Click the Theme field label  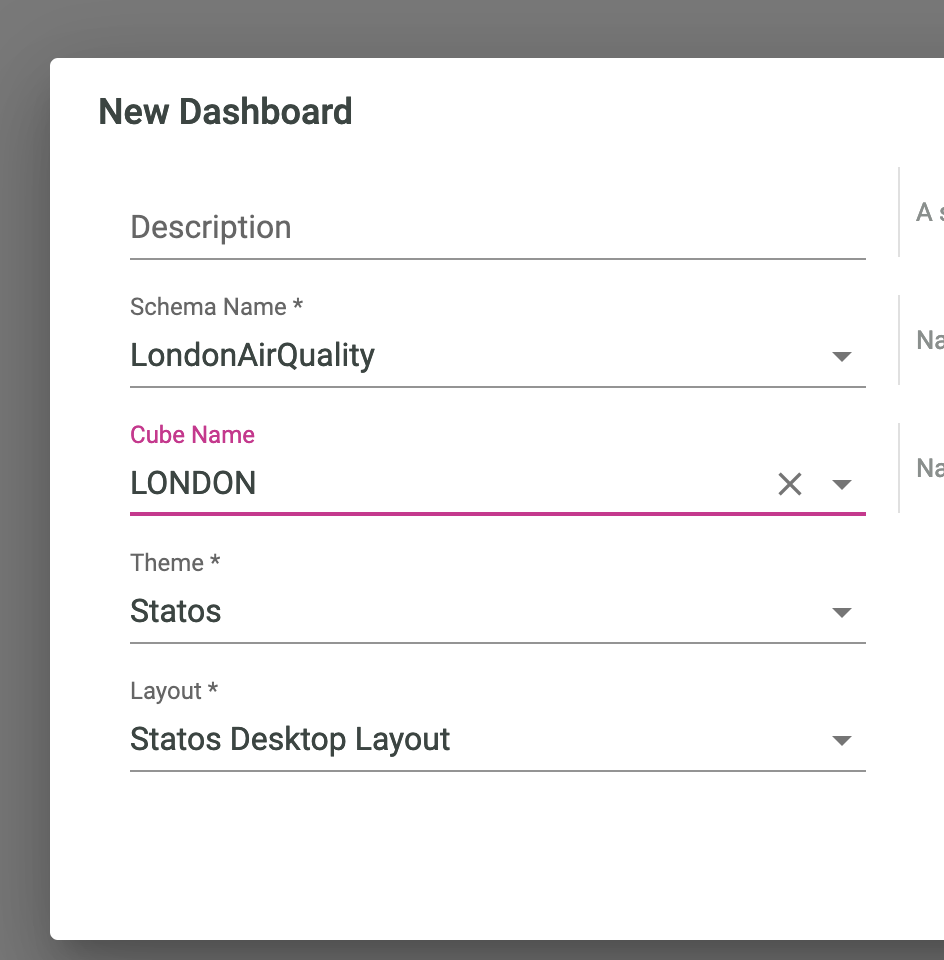[175, 563]
